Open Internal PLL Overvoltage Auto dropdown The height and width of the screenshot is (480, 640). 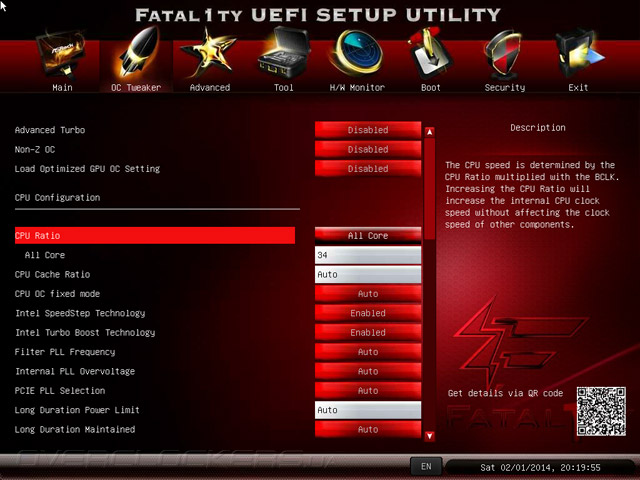(x=368, y=371)
